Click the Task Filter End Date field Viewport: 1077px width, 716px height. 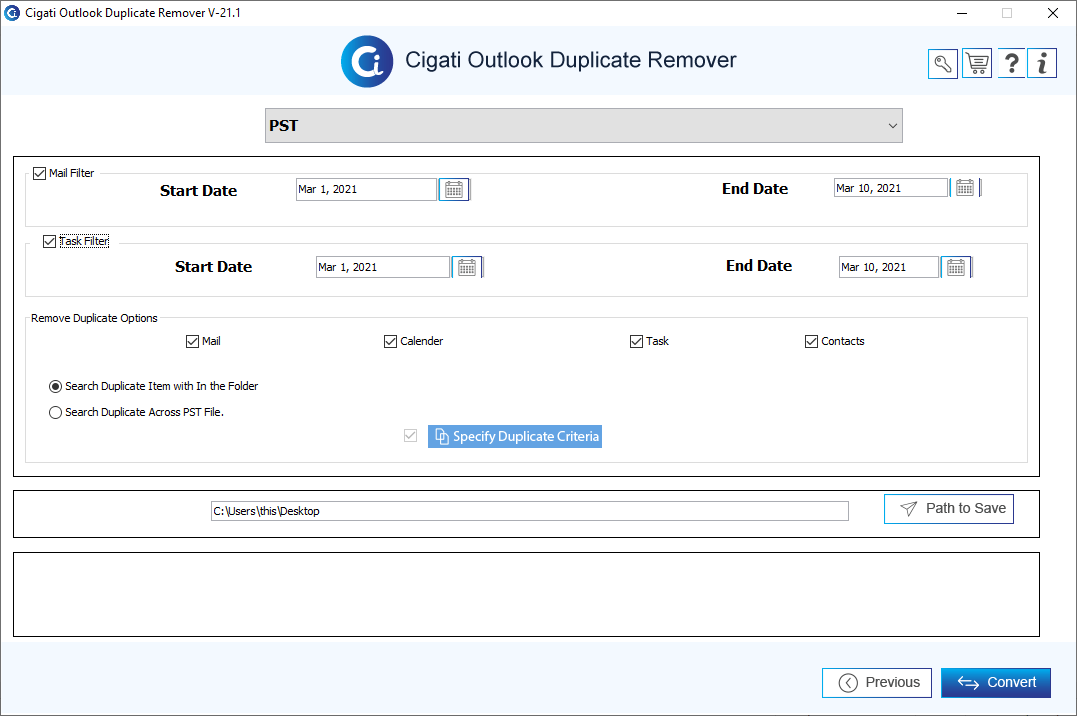[889, 267]
